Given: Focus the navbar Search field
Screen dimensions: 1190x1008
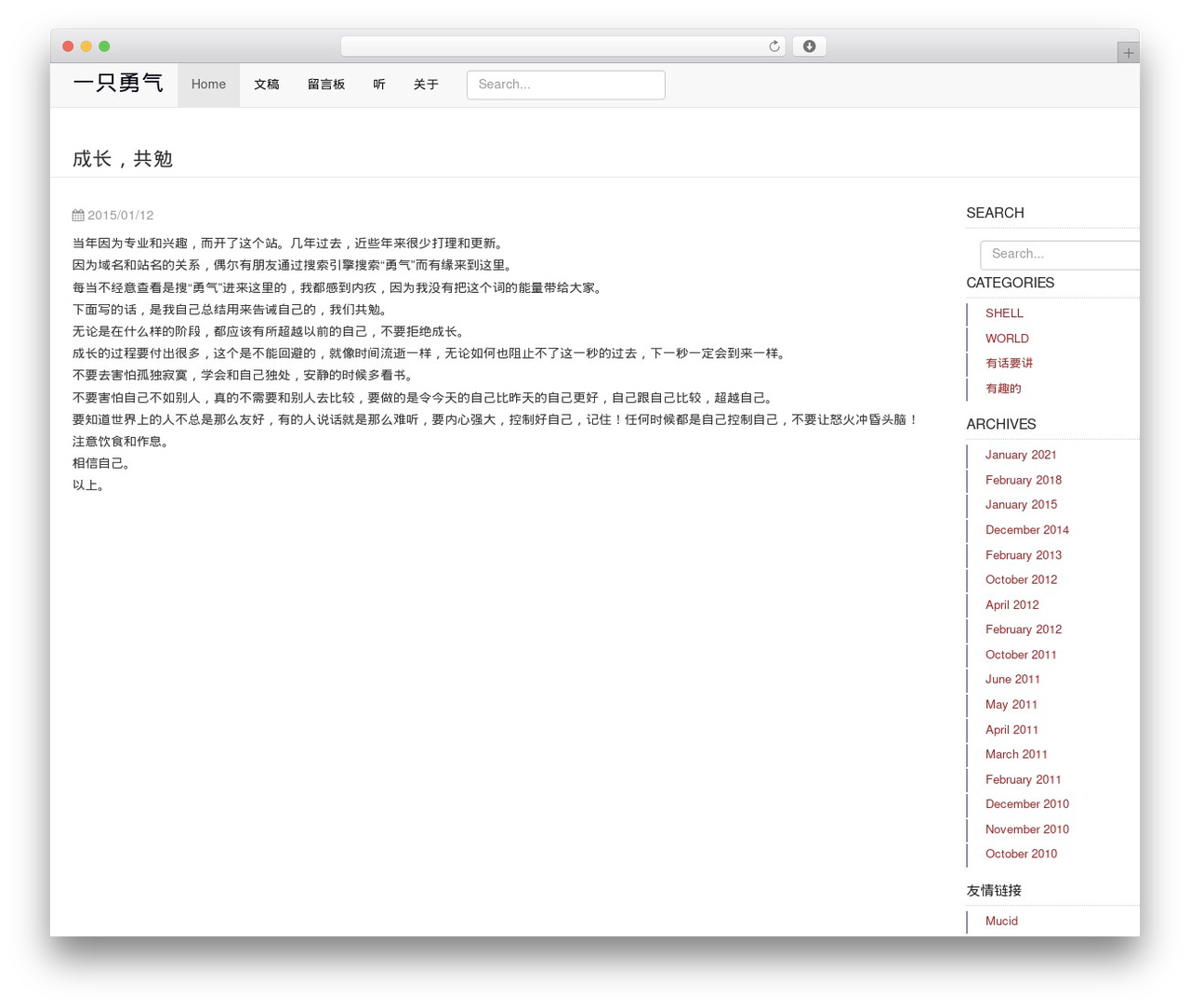Looking at the screenshot, I should pyautogui.click(x=566, y=85).
